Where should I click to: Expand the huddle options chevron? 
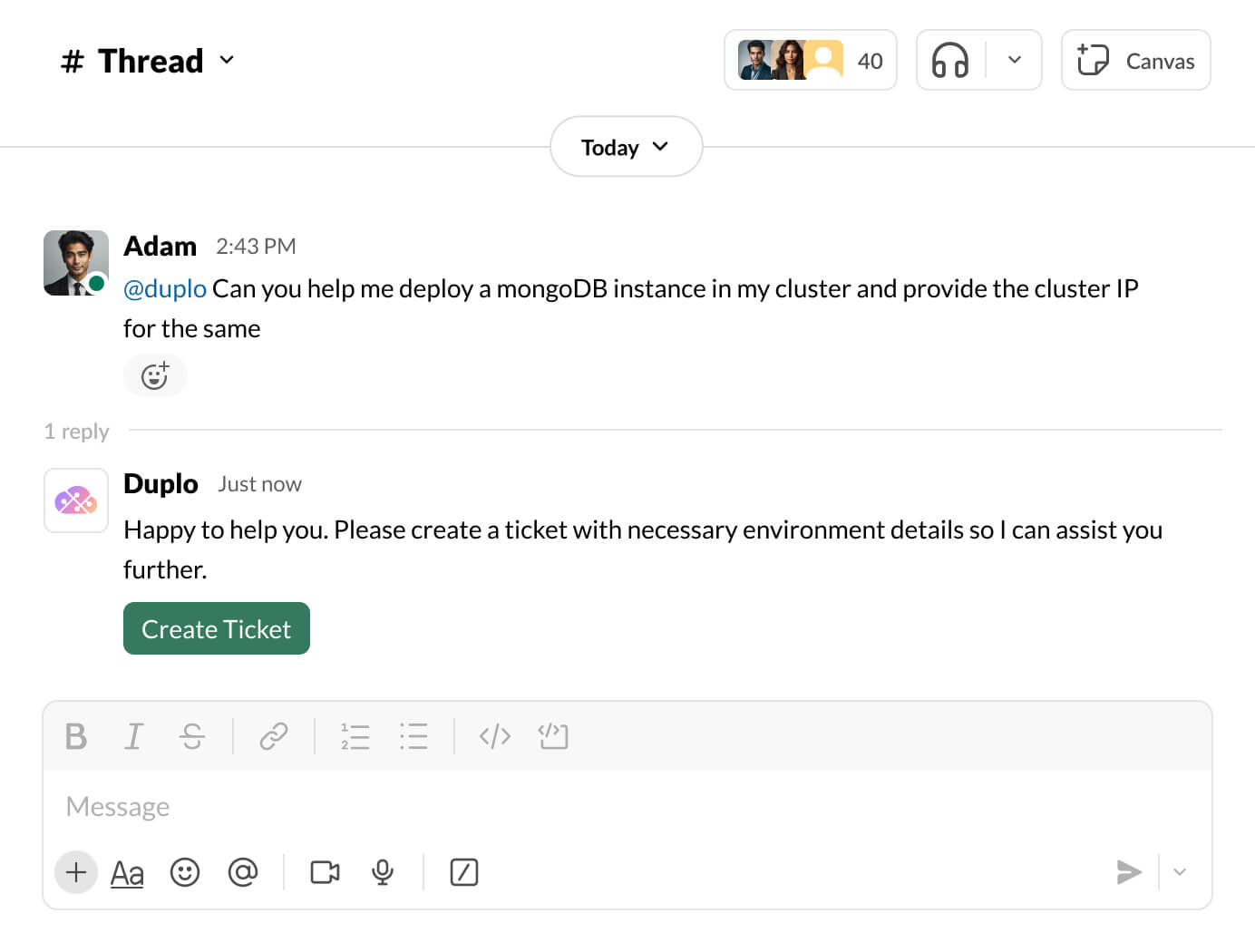tap(1015, 61)
